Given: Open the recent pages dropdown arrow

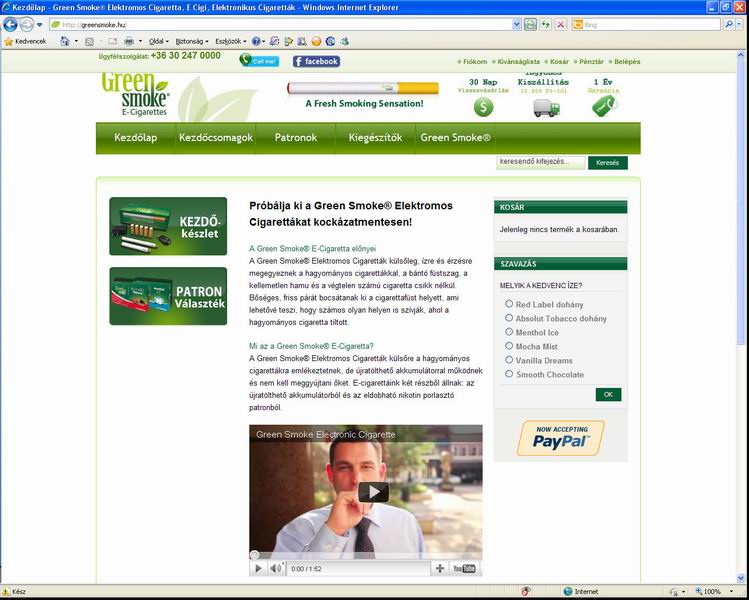Looking at the screenshot, I should pos(40,25).
